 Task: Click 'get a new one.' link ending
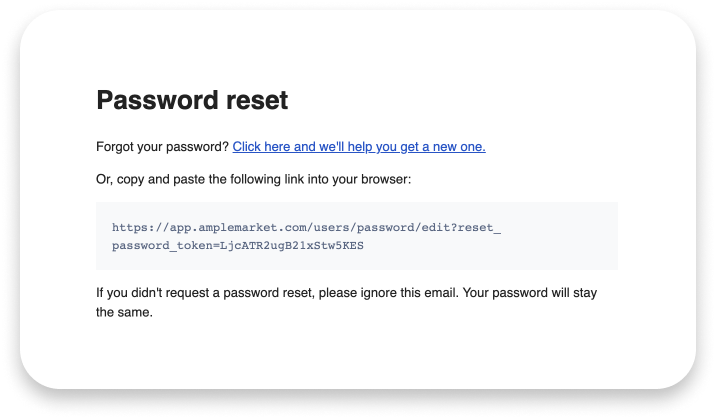coord(443,147)
